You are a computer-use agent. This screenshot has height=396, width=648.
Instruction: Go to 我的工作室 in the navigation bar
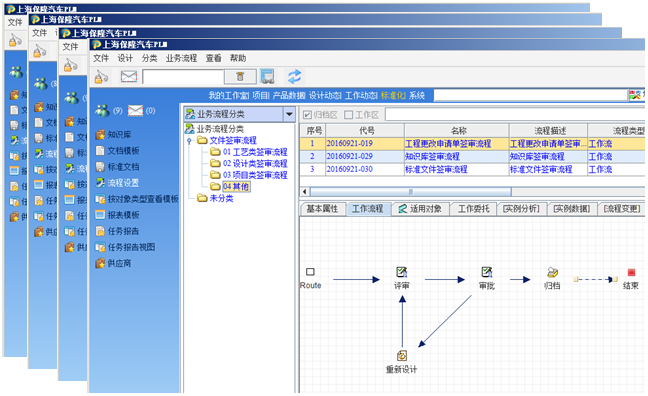[229, 95]
